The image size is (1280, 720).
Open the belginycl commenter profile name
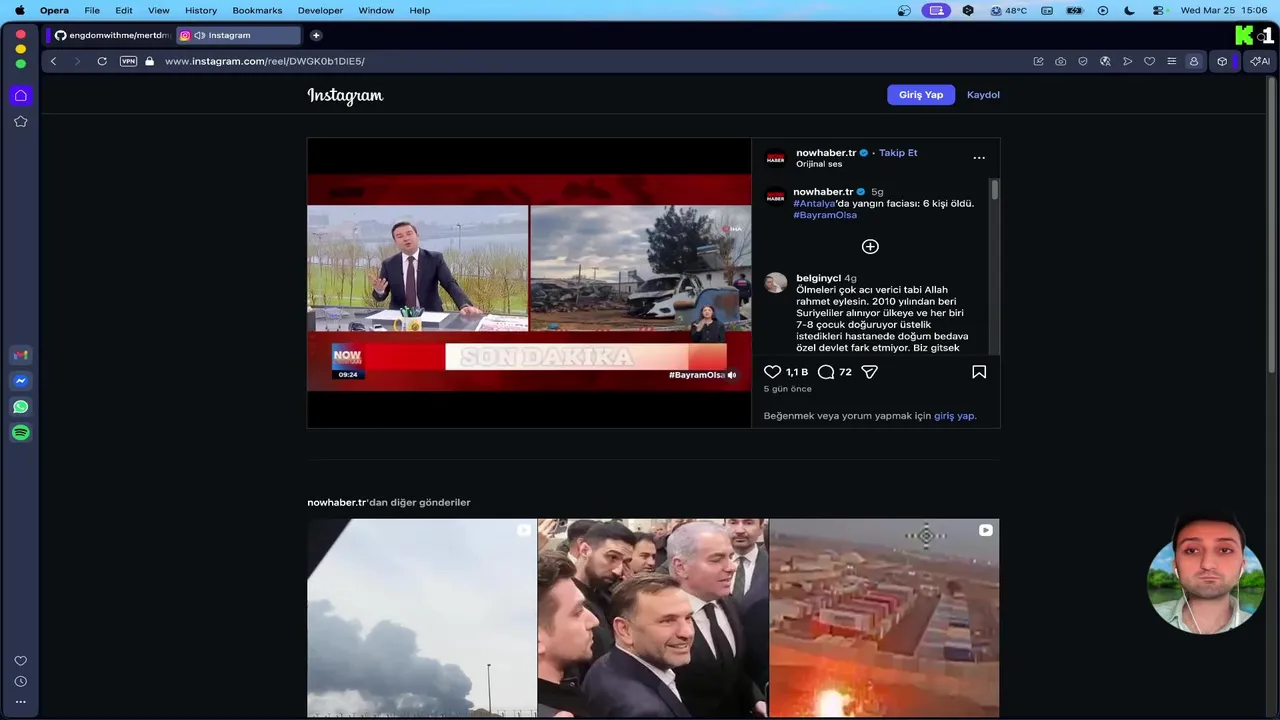tap(818, 278)
